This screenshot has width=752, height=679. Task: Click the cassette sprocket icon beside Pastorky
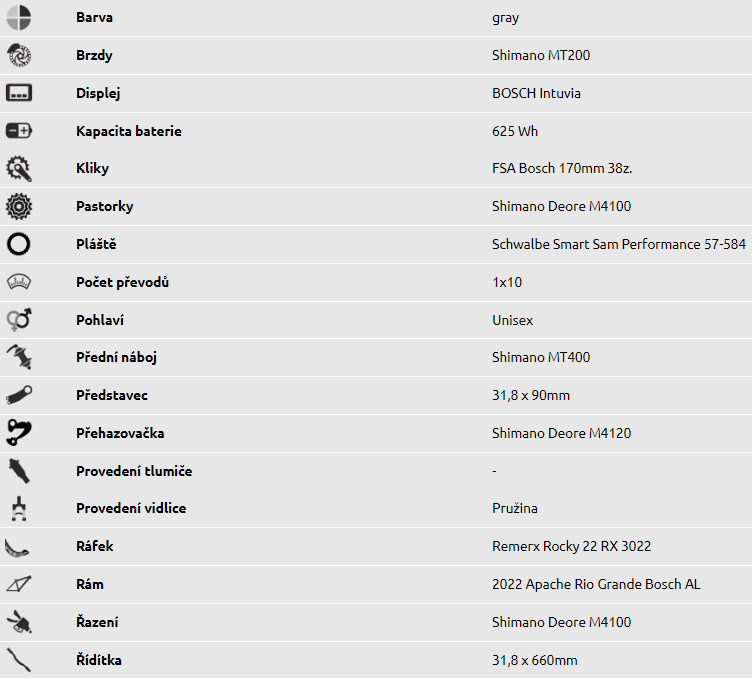[x=19, y=206]
